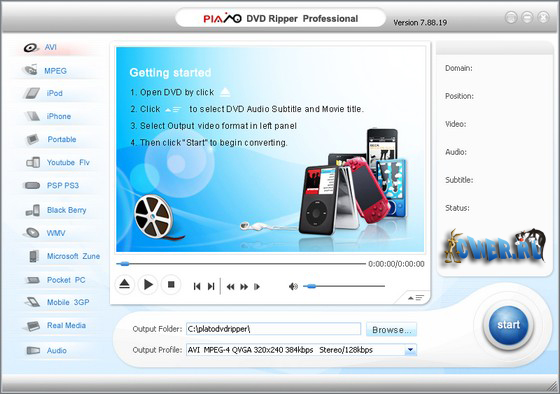Choose the iPod device icon

coord(32,93)
